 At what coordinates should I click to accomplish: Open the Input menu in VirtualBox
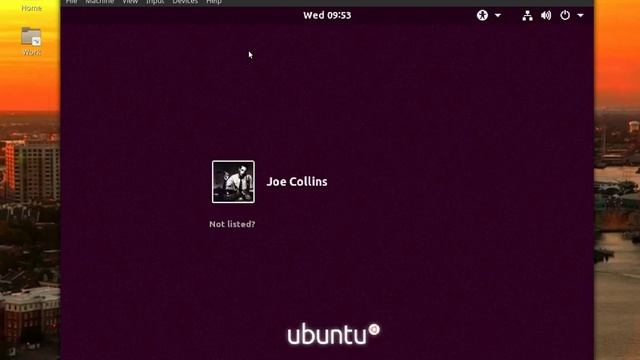[155, 2]
